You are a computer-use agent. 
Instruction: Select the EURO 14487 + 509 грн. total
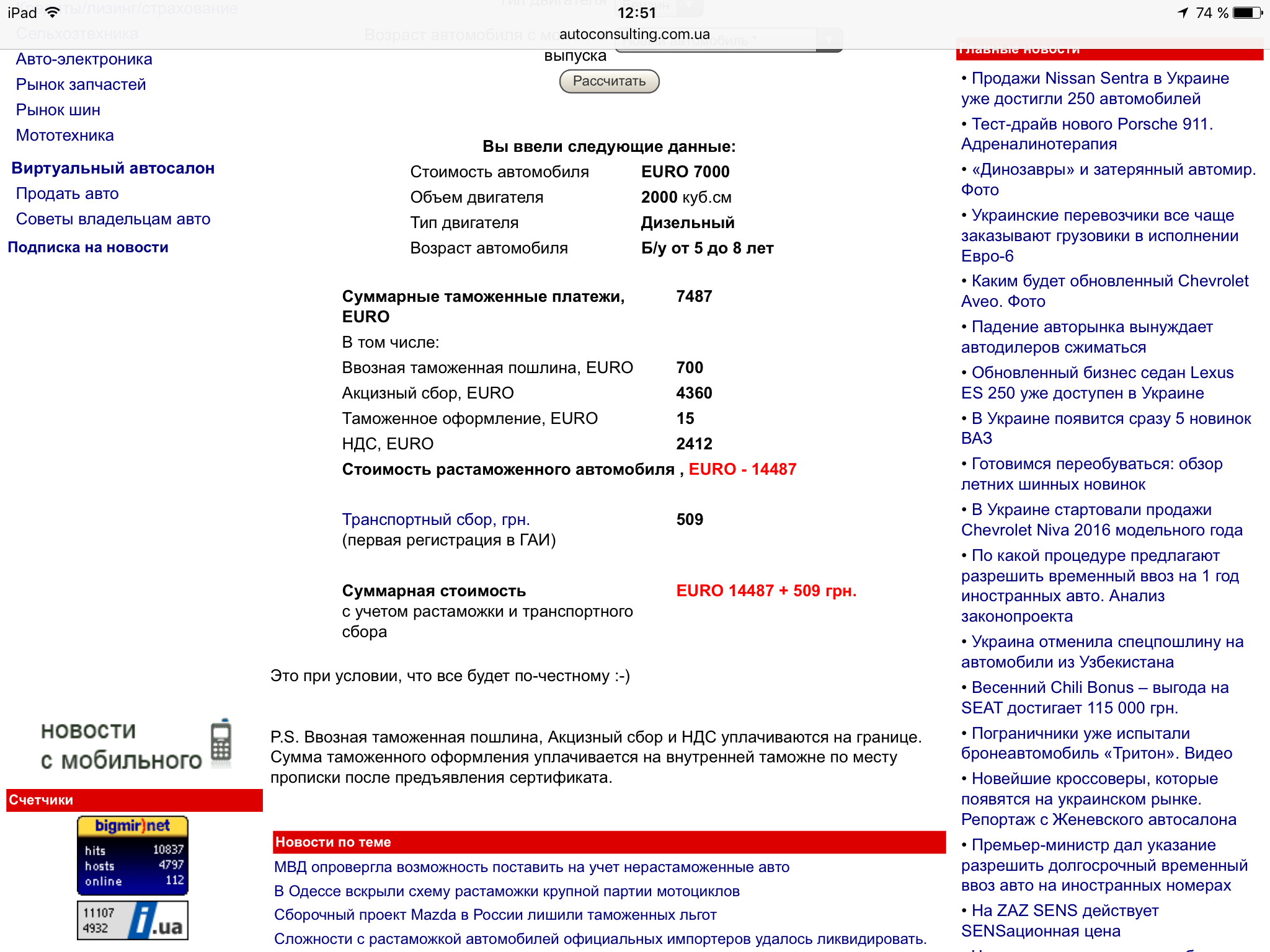click(766, 591)
